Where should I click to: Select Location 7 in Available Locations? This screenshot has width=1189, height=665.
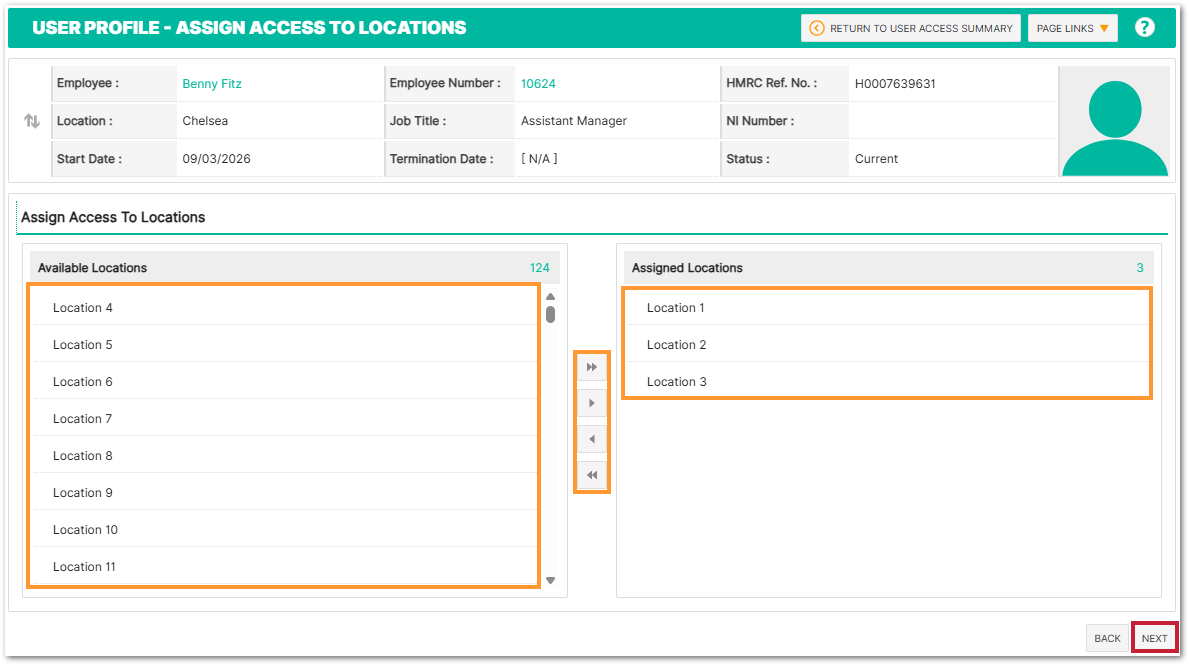coord(83,419)
